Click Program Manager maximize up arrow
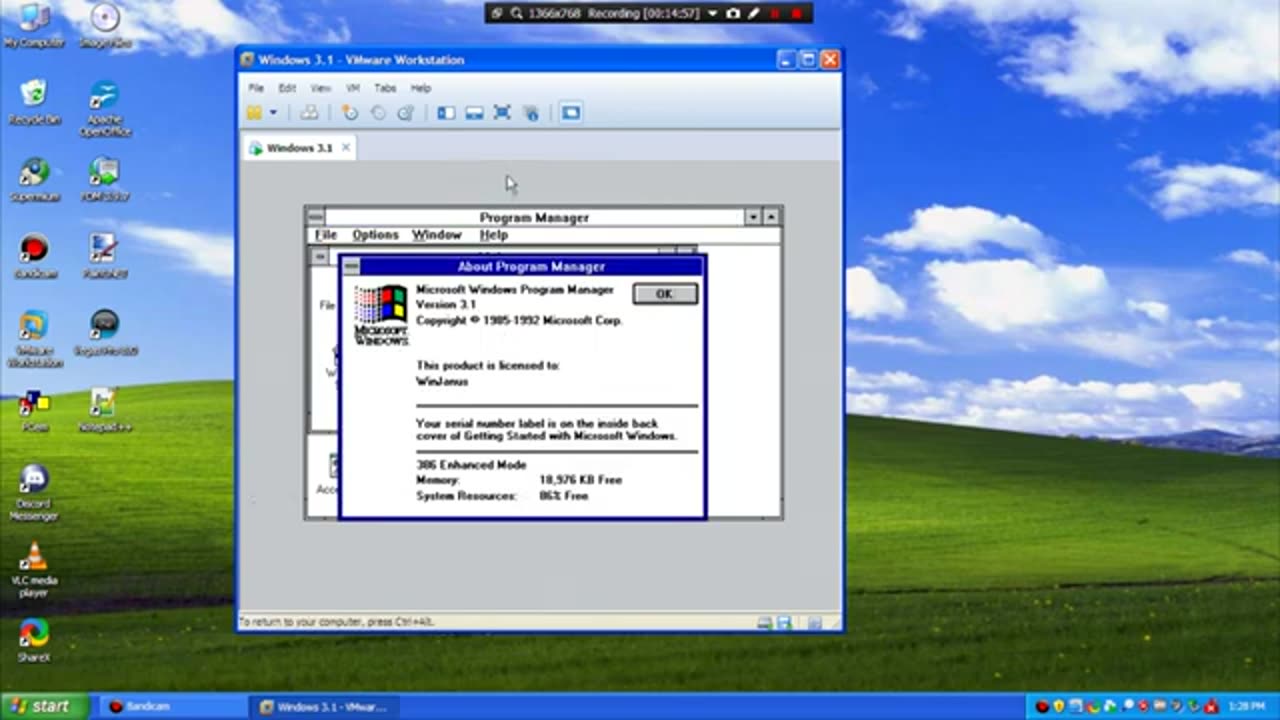This screenshot has height=720, width=1280. [771, 217]
